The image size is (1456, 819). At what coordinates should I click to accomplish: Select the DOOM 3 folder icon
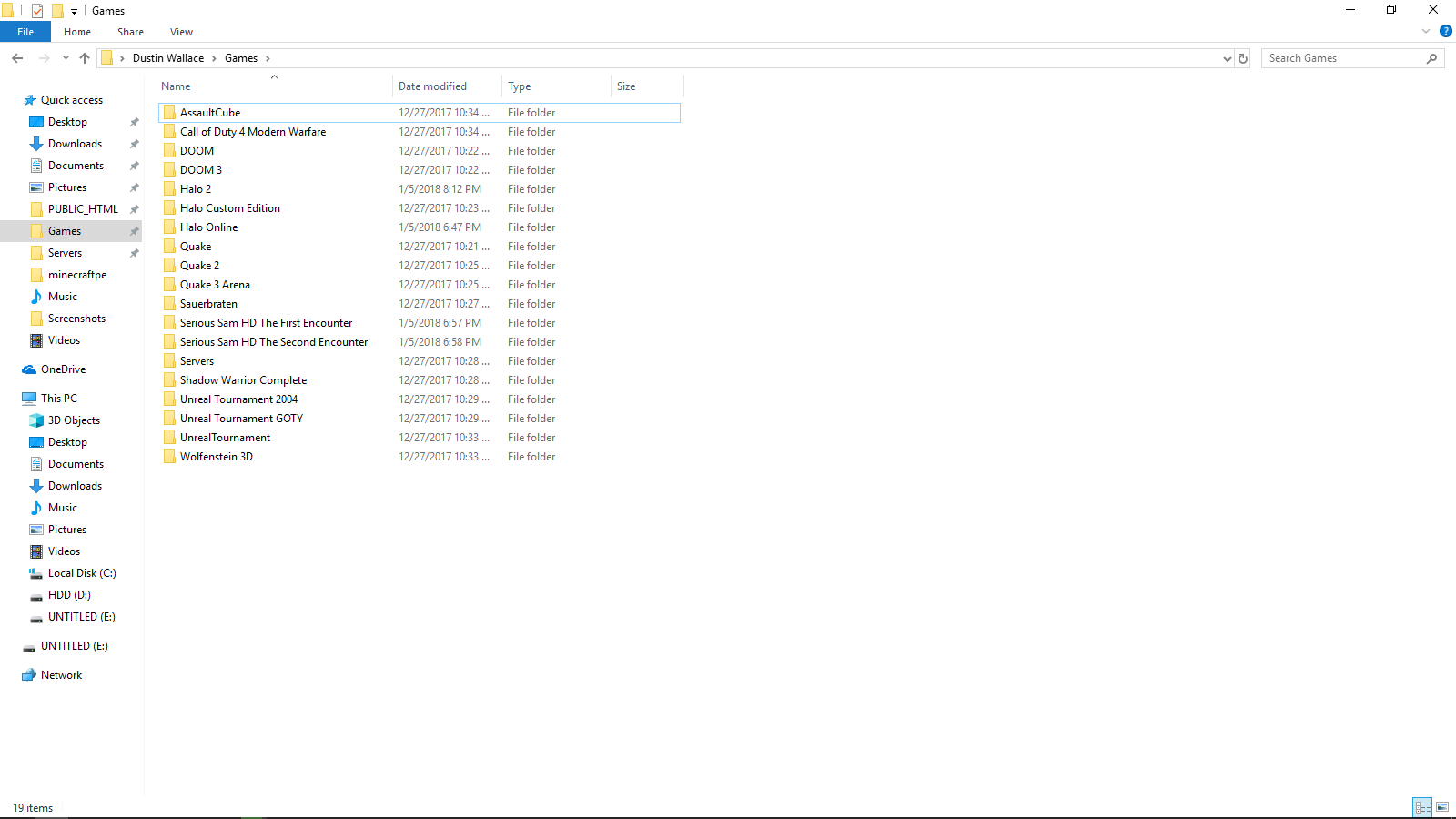[x=169, y=170]
